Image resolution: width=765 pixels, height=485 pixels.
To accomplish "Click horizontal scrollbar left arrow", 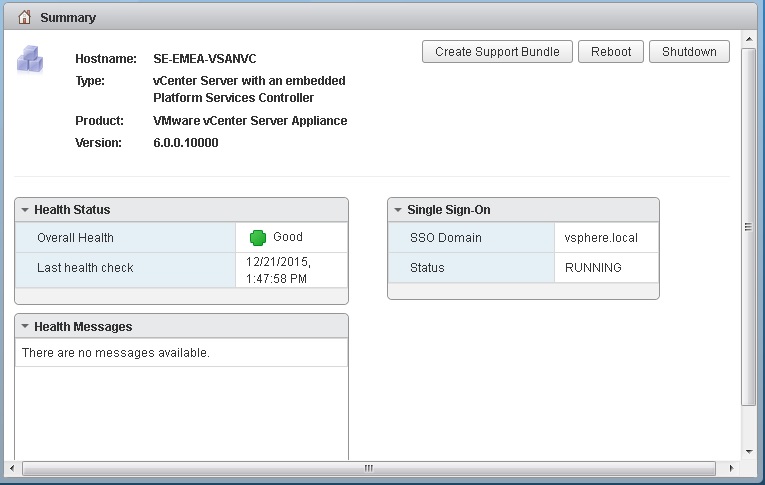I will (x=12, y=468).
